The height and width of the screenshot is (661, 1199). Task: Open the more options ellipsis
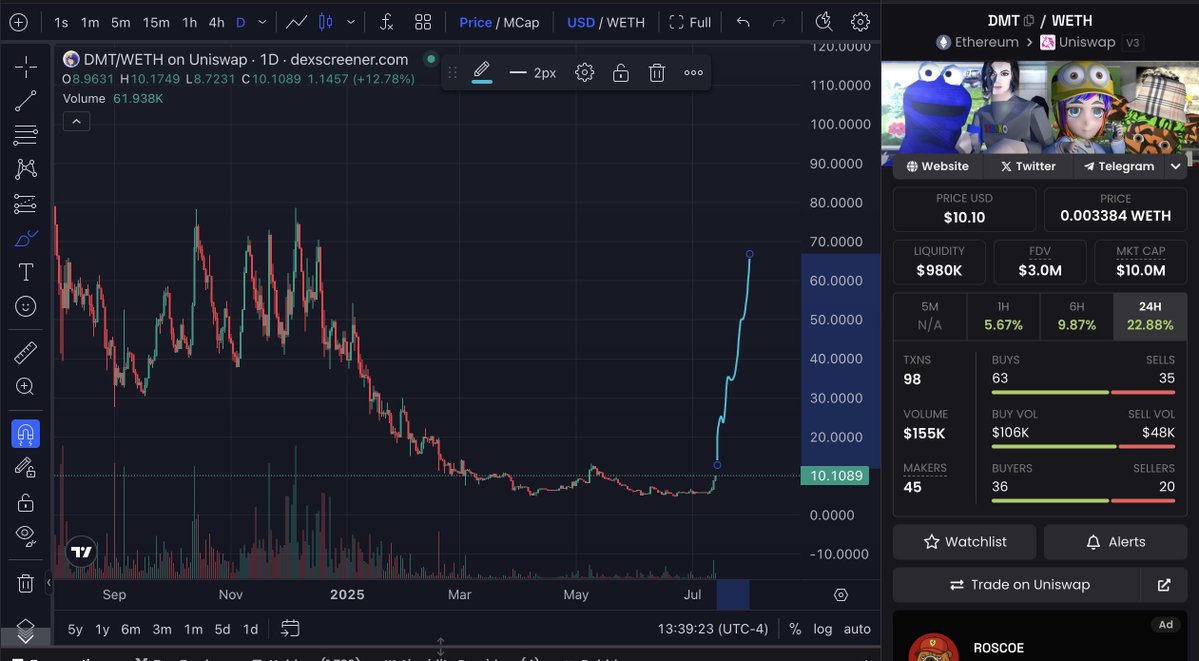point(694,73)
